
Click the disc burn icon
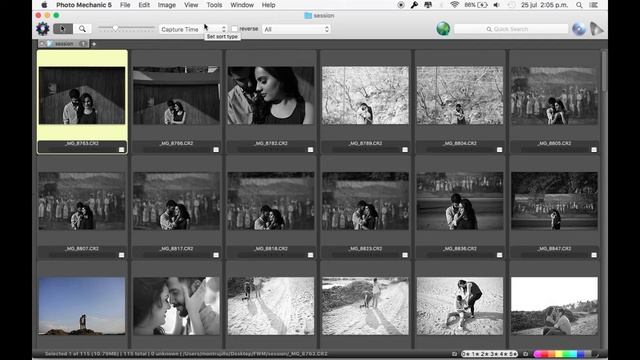(578, 29)
